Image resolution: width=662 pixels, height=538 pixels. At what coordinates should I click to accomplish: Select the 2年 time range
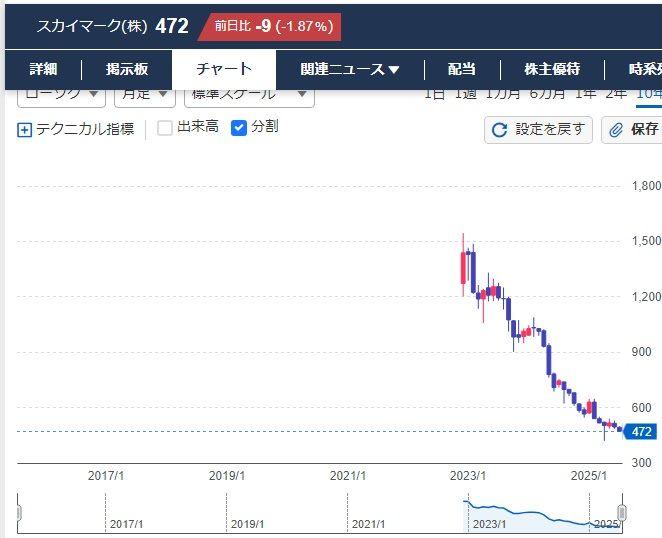point(617,94)
